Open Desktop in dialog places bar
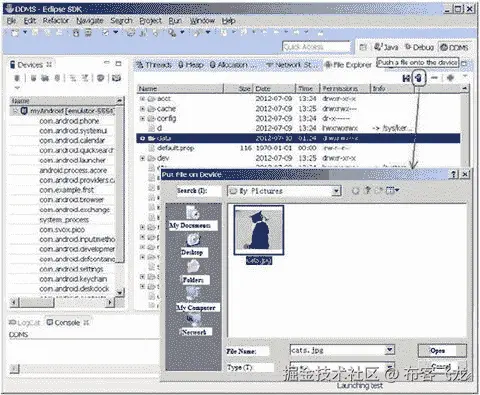Screen dimensions: 480x395 193,246
